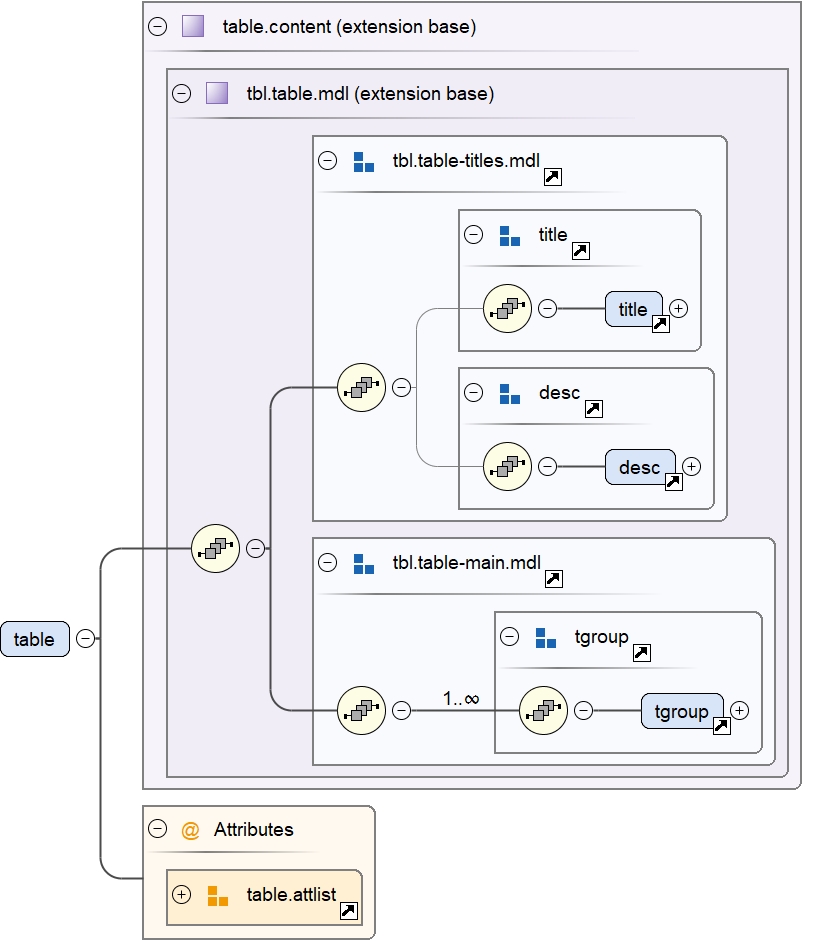Image resolution: width=830 pixels, height=941 pixels.
Task: Select the table root element node
Action: 35,639
